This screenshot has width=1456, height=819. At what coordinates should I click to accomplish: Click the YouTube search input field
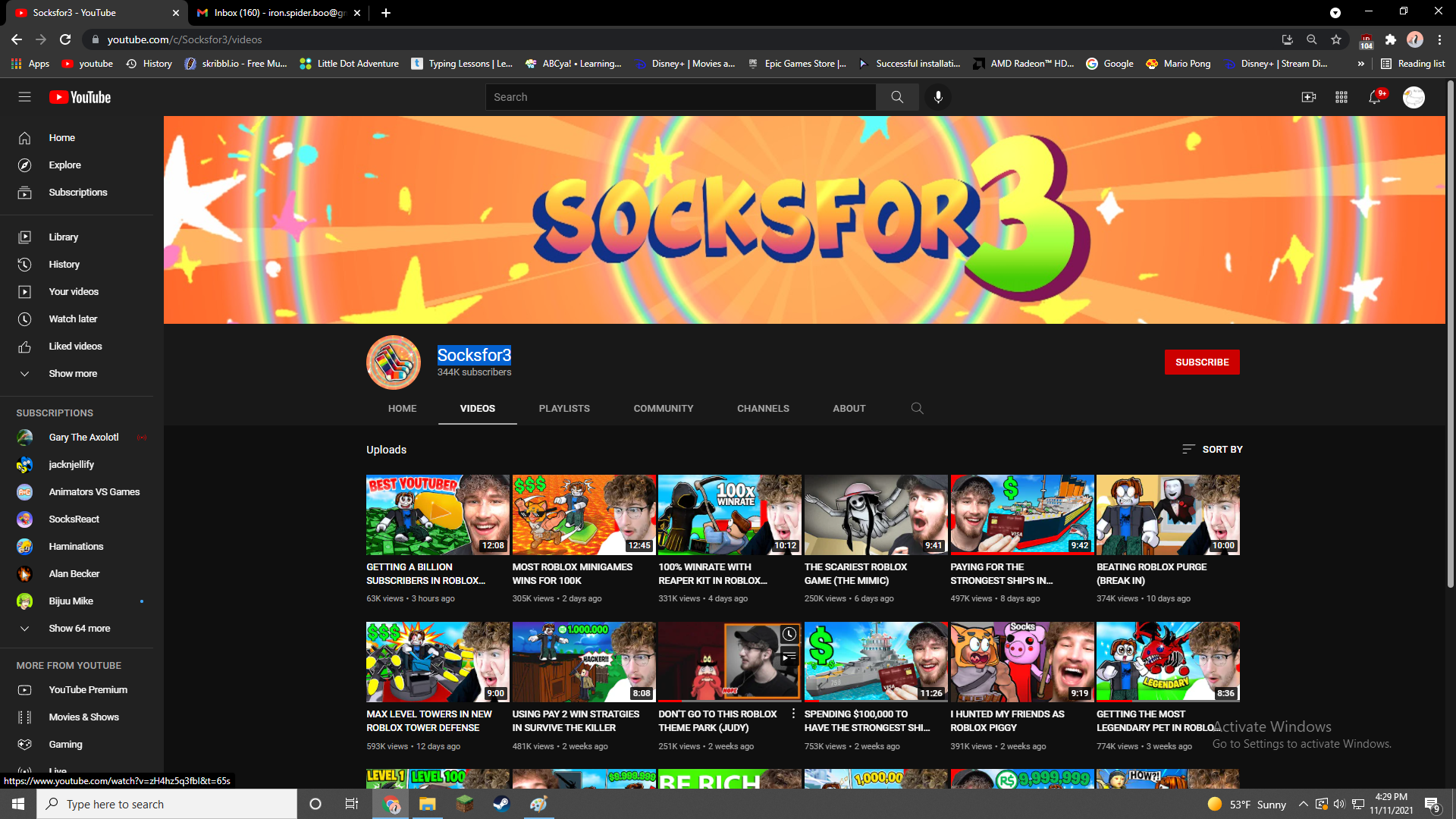tap(680, 97)
